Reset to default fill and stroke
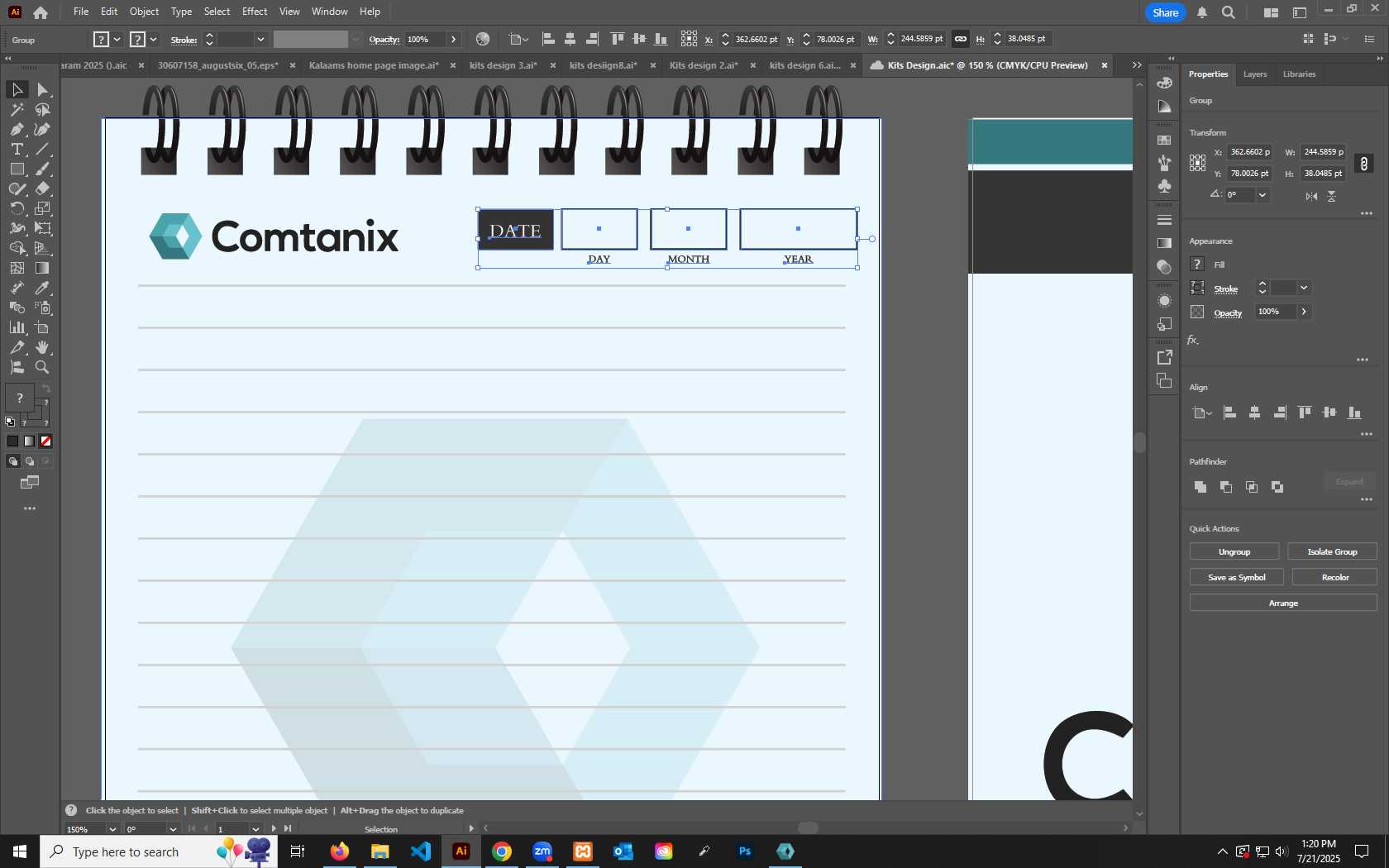This screenshot has width=1389, height=868. (10, 422)
